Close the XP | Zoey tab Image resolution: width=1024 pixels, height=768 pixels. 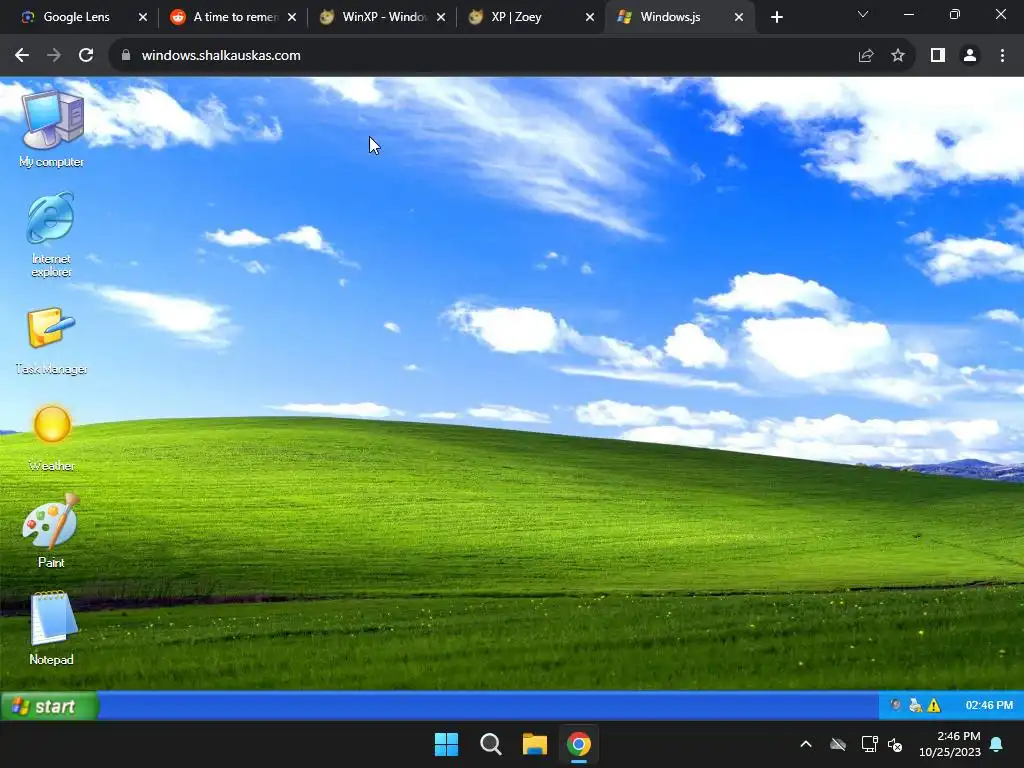(590, 17)
